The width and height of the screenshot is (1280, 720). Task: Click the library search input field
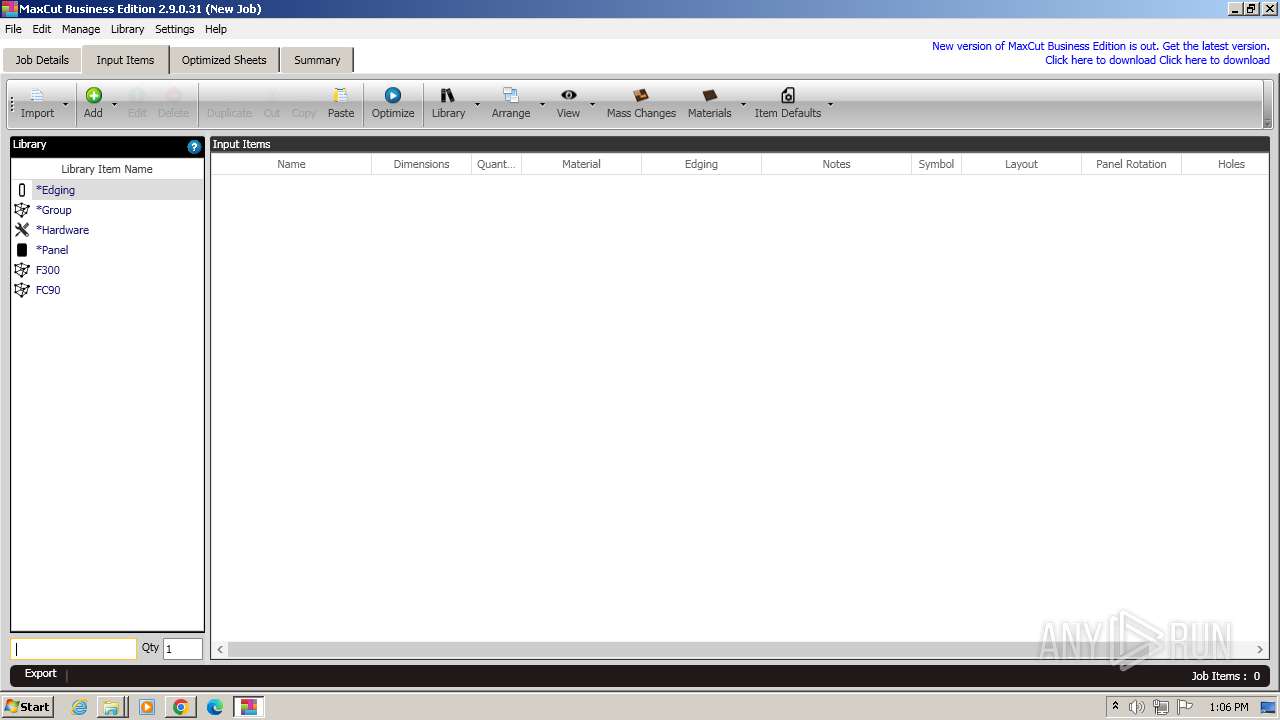[x=74, y=649]
